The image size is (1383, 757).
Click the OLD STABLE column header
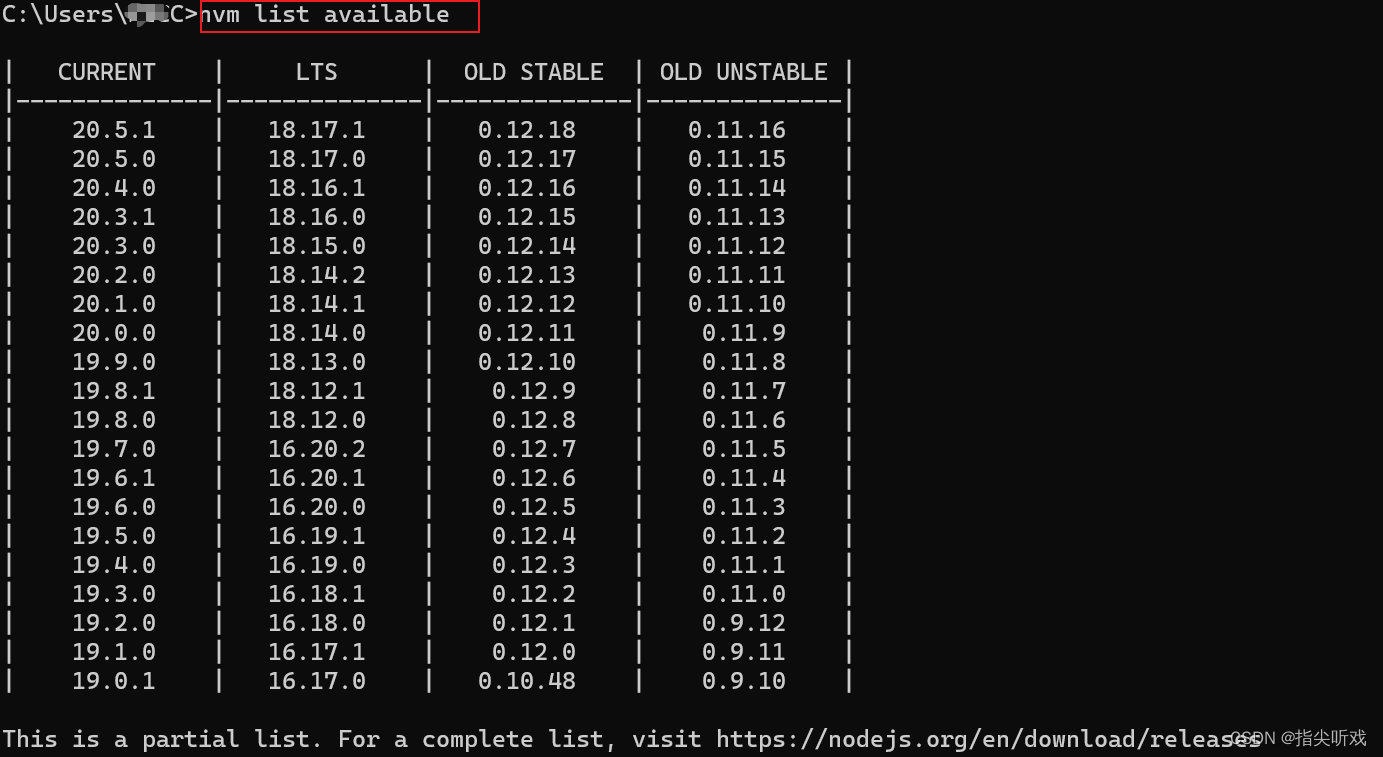click(534, 73)
